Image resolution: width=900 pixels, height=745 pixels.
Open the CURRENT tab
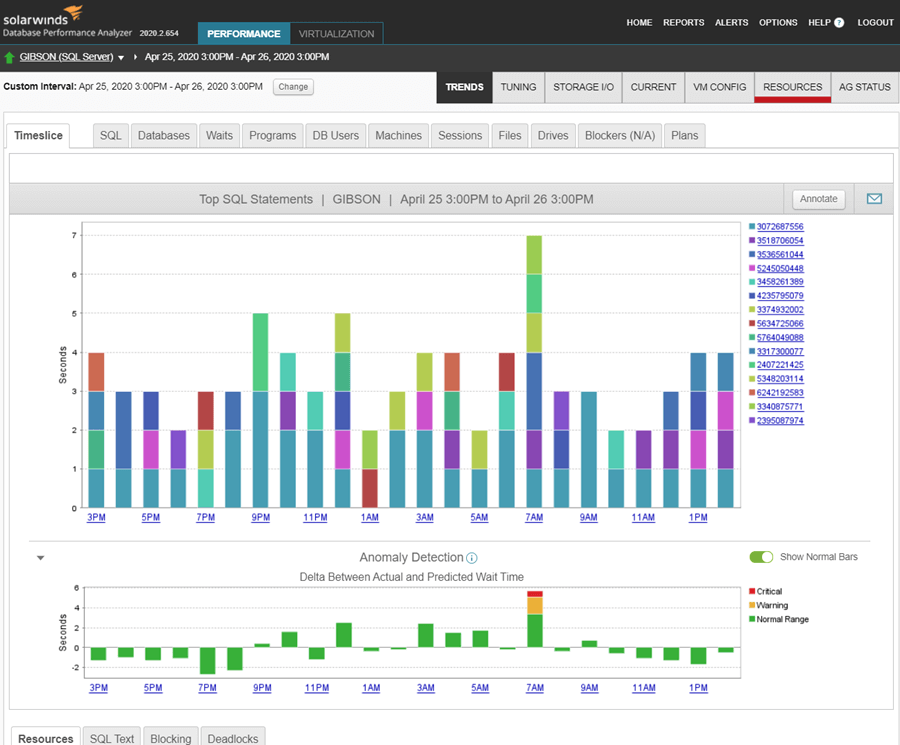(653, 87)
